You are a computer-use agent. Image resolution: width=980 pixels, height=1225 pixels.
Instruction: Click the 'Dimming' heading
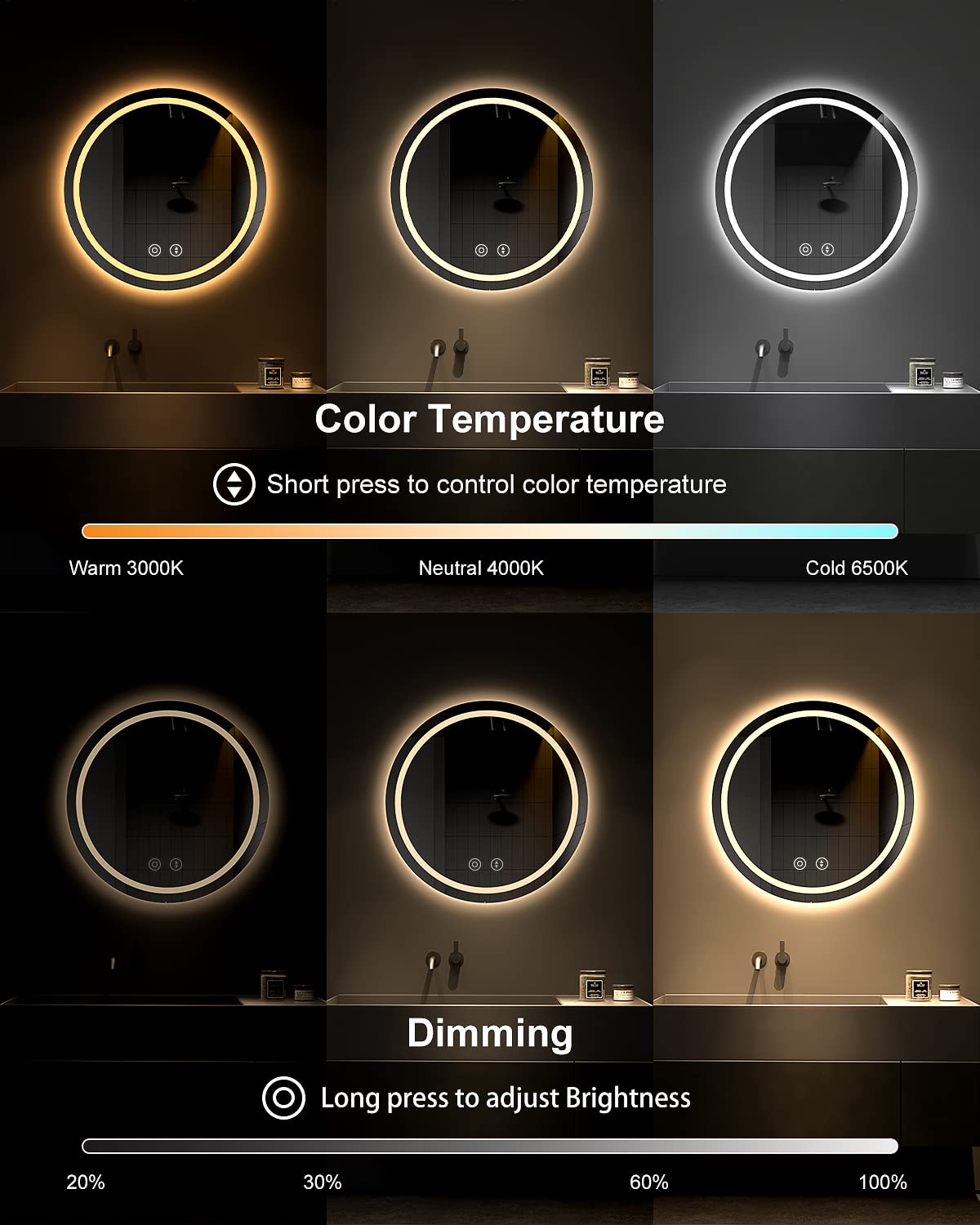490,1033
